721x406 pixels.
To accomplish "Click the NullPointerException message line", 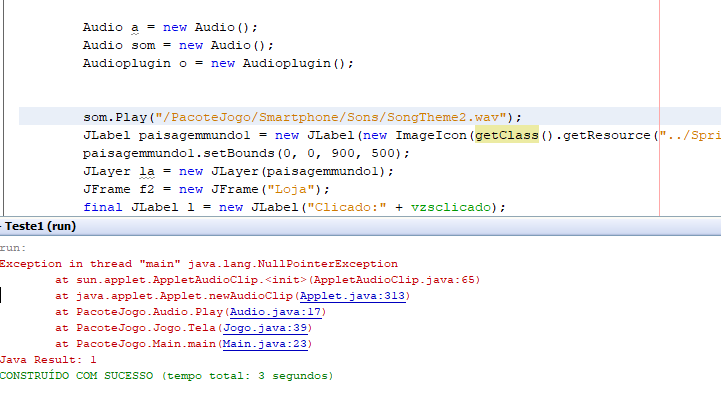I will point(199,264).
